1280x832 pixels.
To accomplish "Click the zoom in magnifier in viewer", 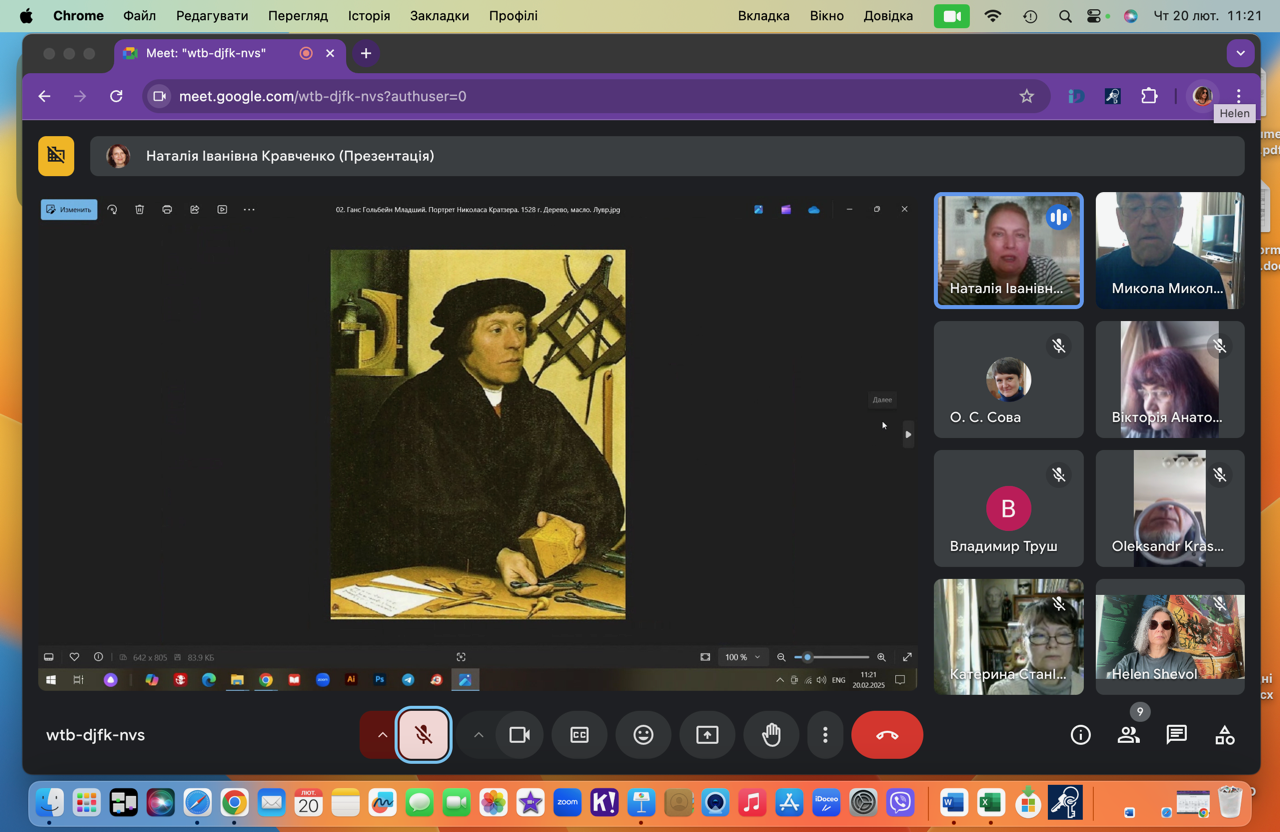I will click(x=881, y=657).
